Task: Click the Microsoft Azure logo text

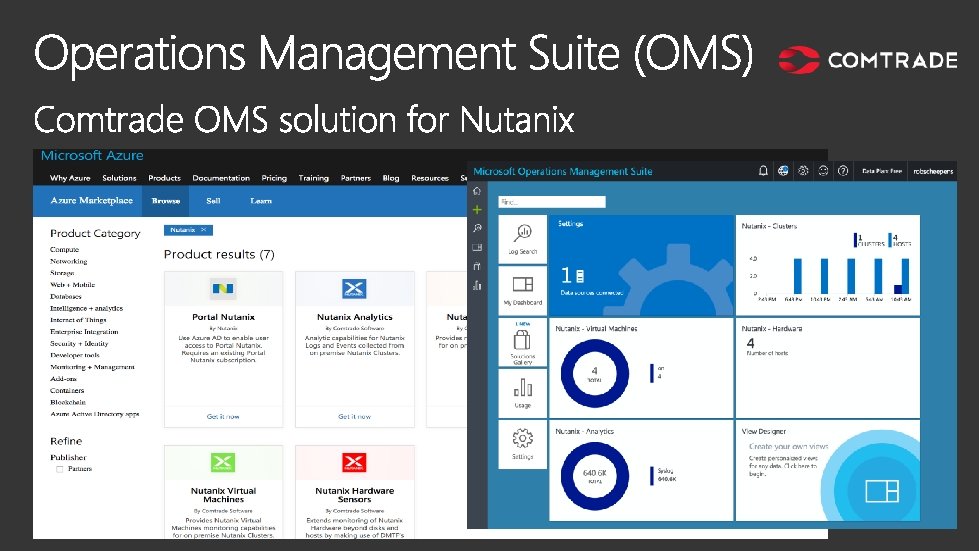Action: (x=92, y=155)
